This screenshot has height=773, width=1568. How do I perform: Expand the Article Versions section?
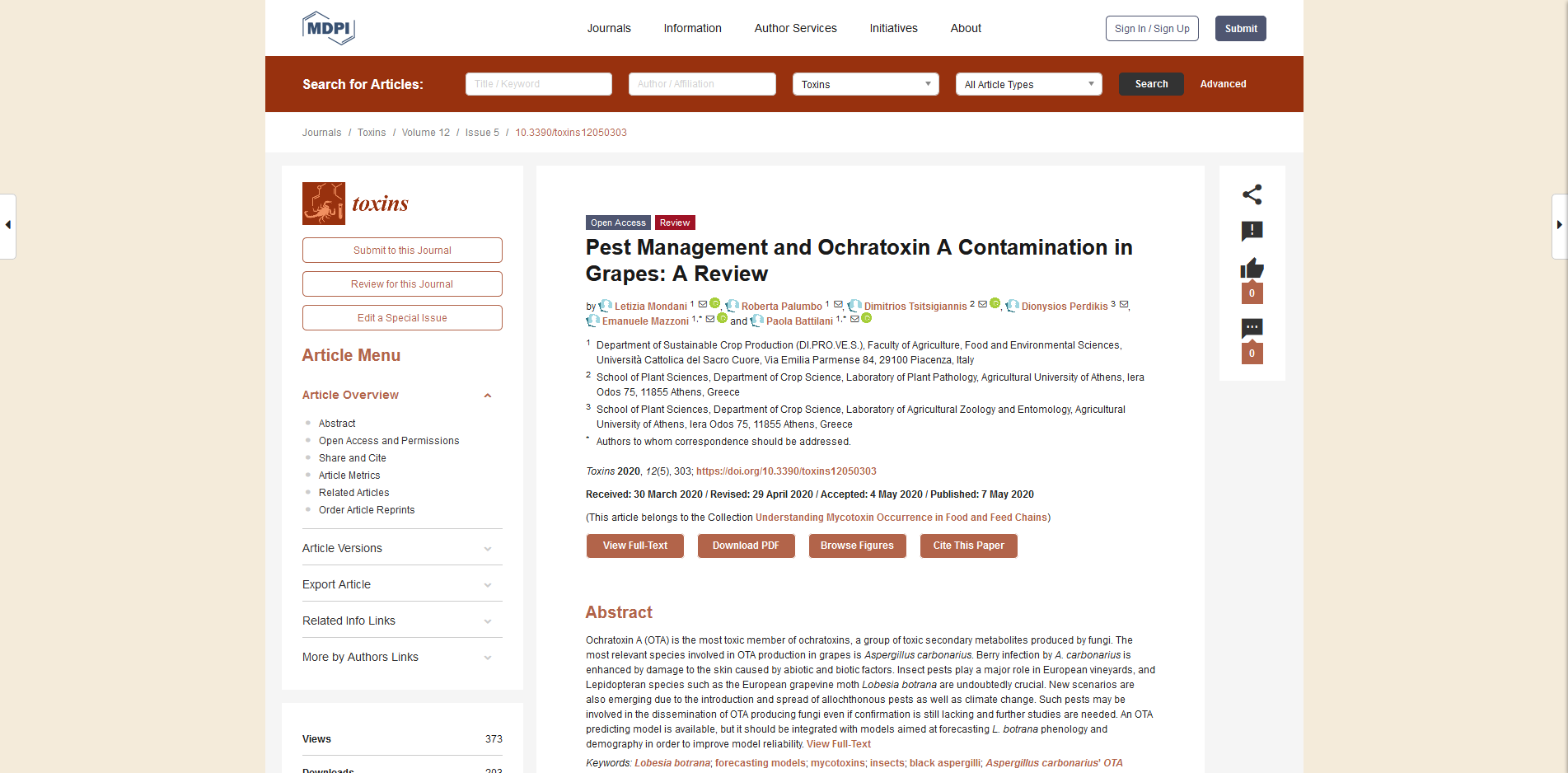click(488, 549)
